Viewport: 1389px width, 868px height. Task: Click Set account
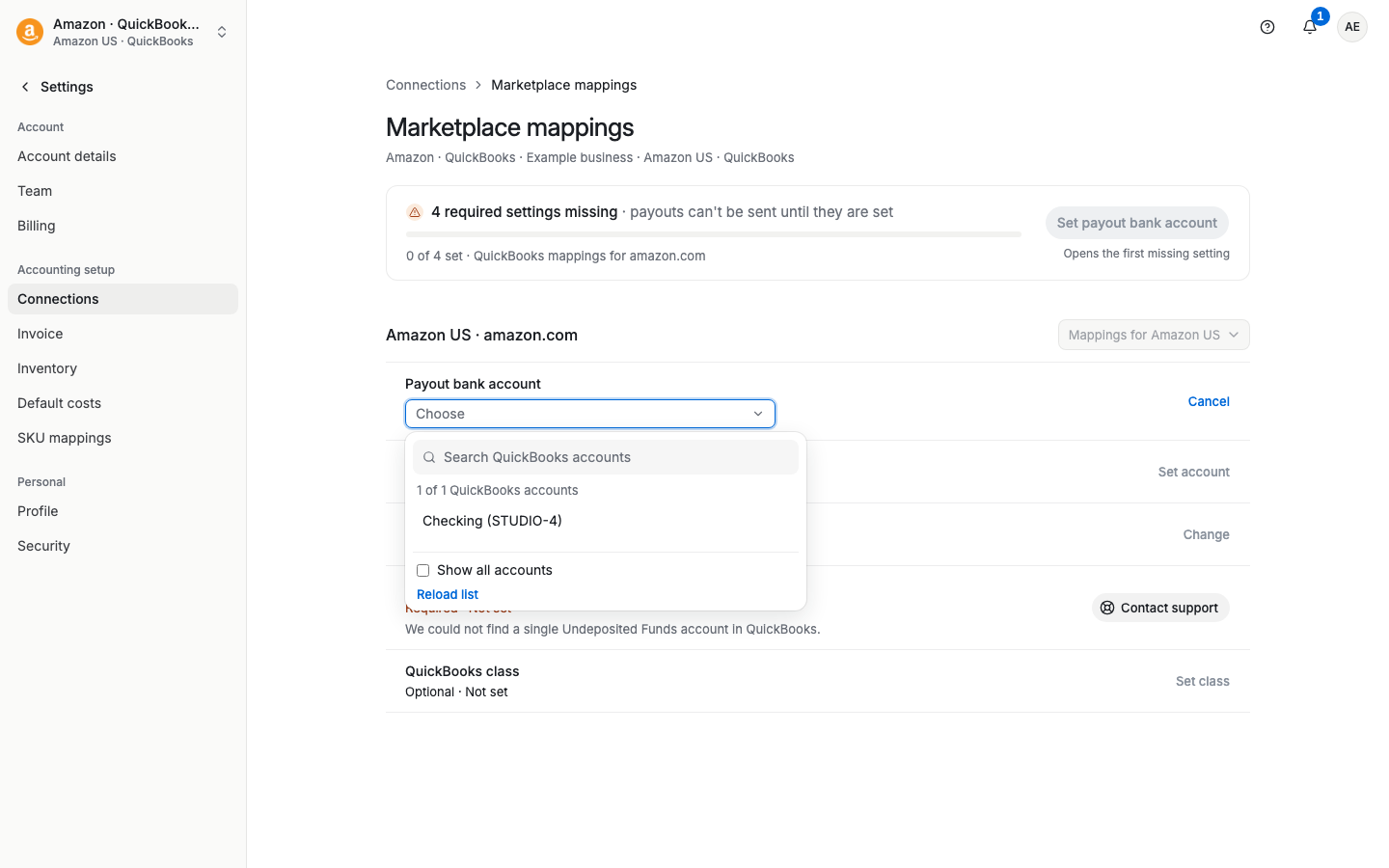[x=1194, y=472]
